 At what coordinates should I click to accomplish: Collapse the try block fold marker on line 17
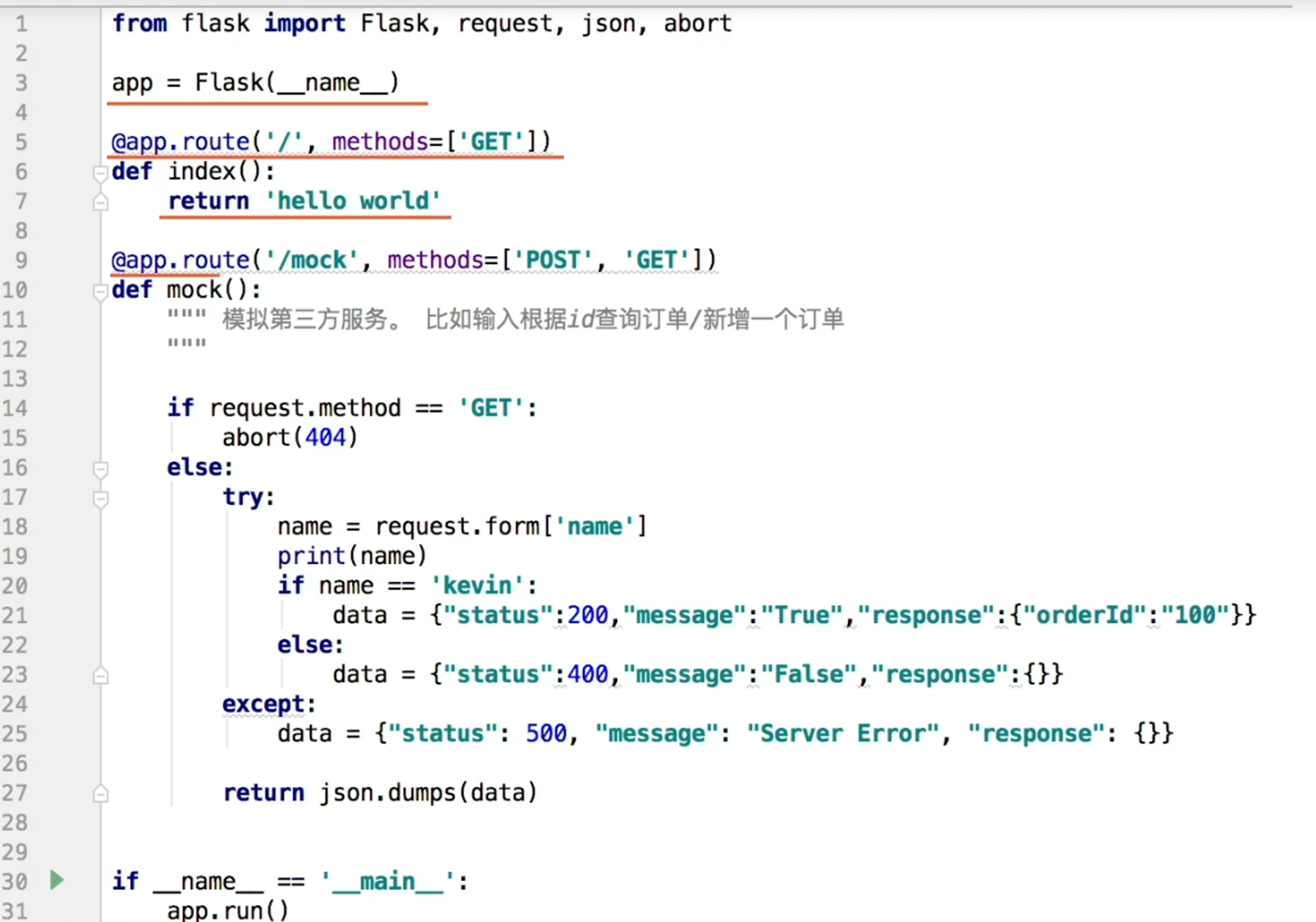100,499
